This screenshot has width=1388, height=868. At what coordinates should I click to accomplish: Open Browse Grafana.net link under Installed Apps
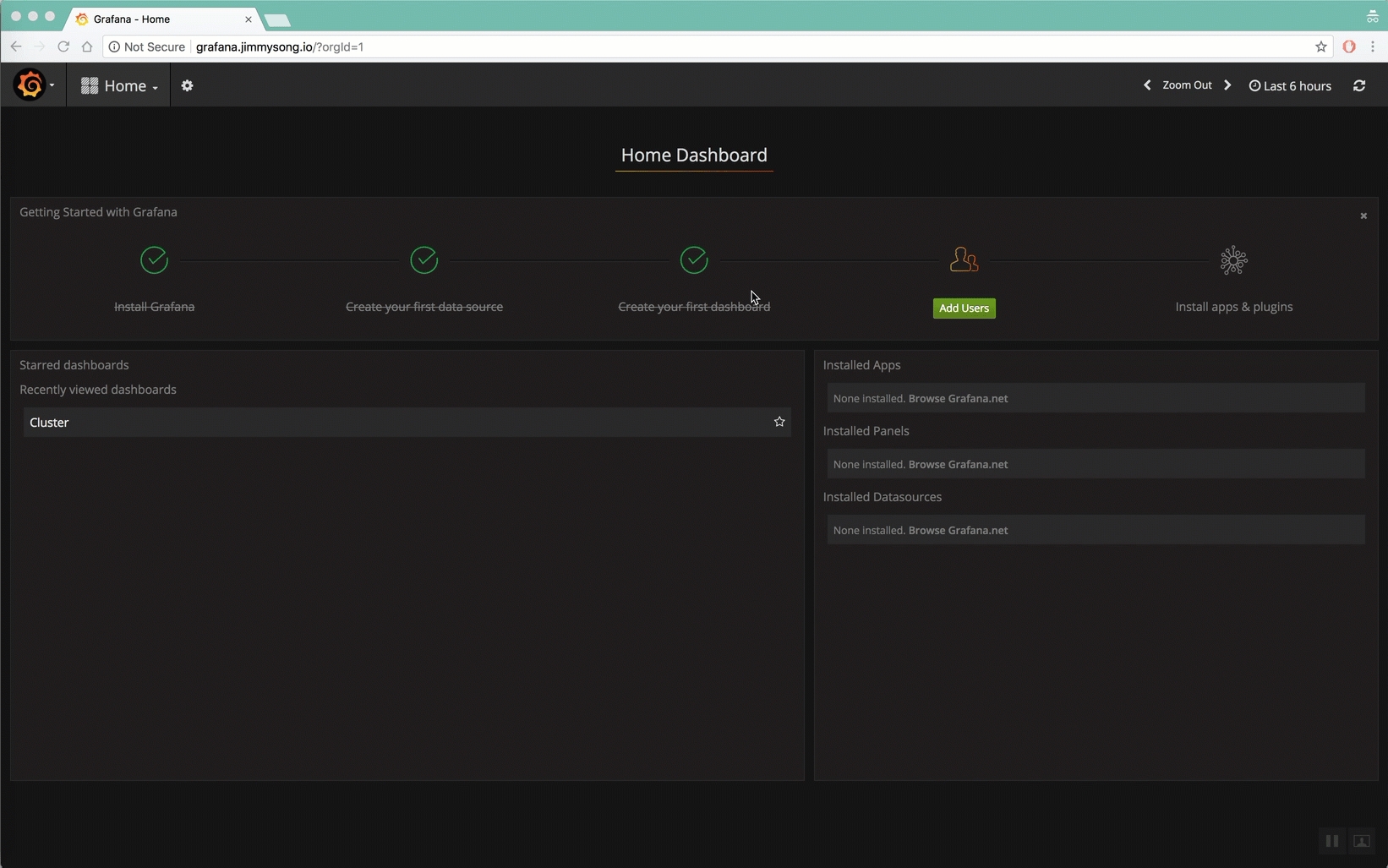click(x=958, y=399)
